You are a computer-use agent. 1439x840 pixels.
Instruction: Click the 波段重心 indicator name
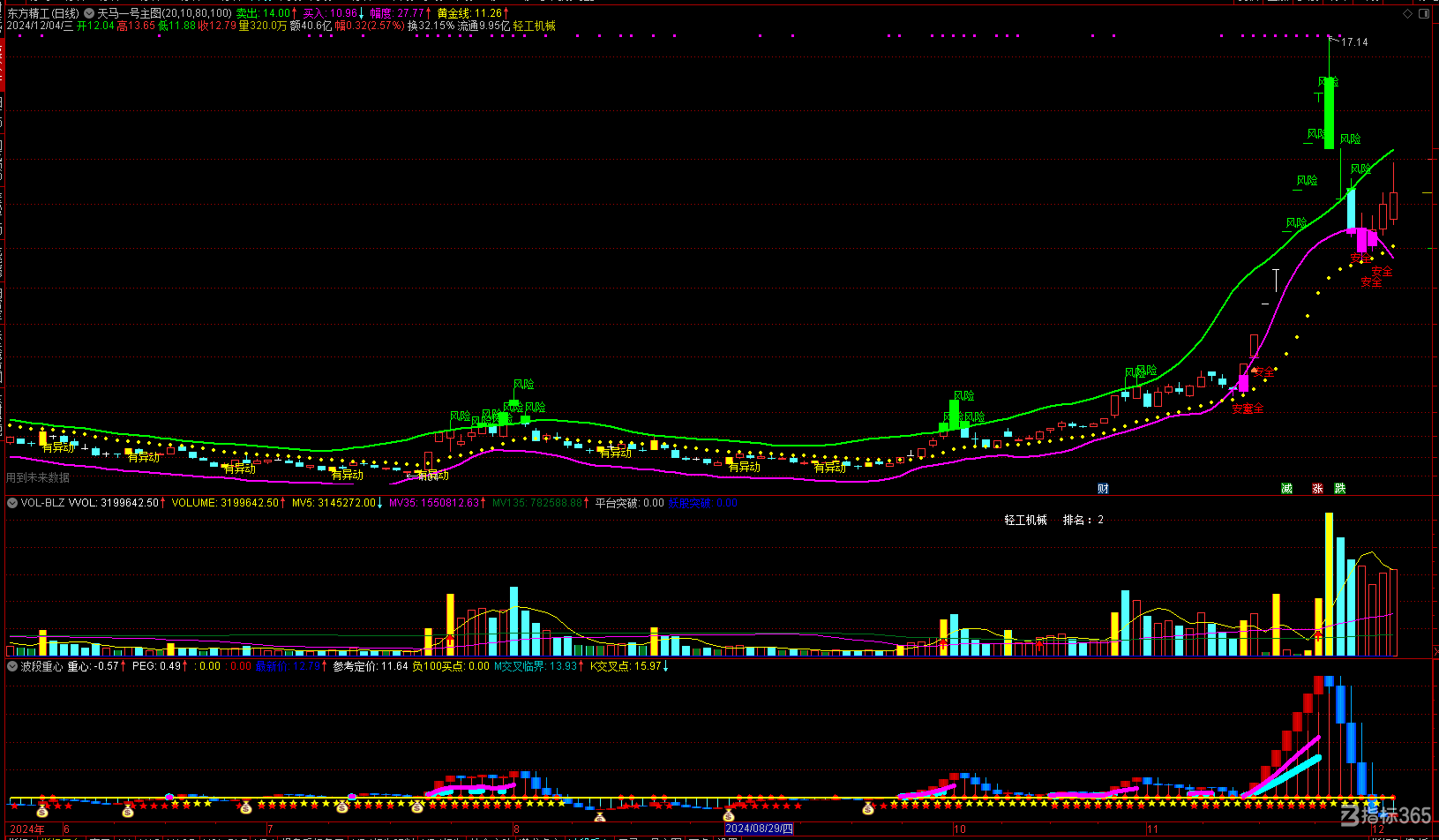point(42,666)
